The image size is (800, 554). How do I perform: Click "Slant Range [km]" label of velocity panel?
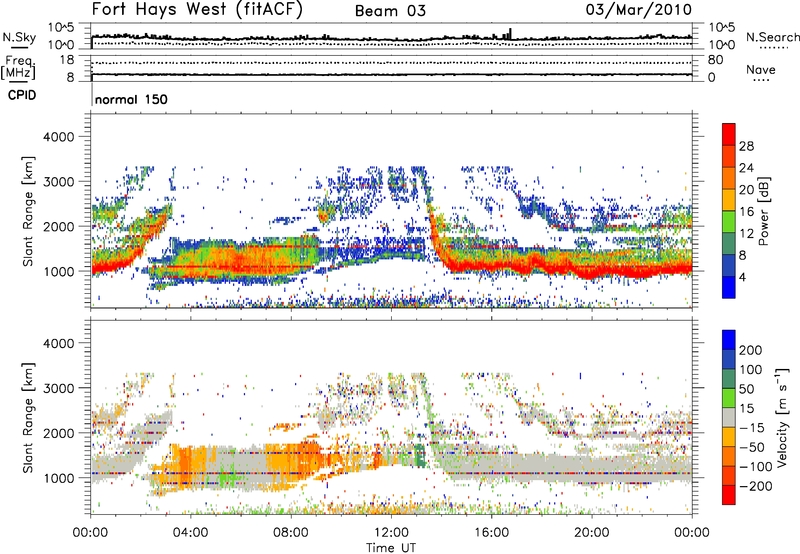28,418
